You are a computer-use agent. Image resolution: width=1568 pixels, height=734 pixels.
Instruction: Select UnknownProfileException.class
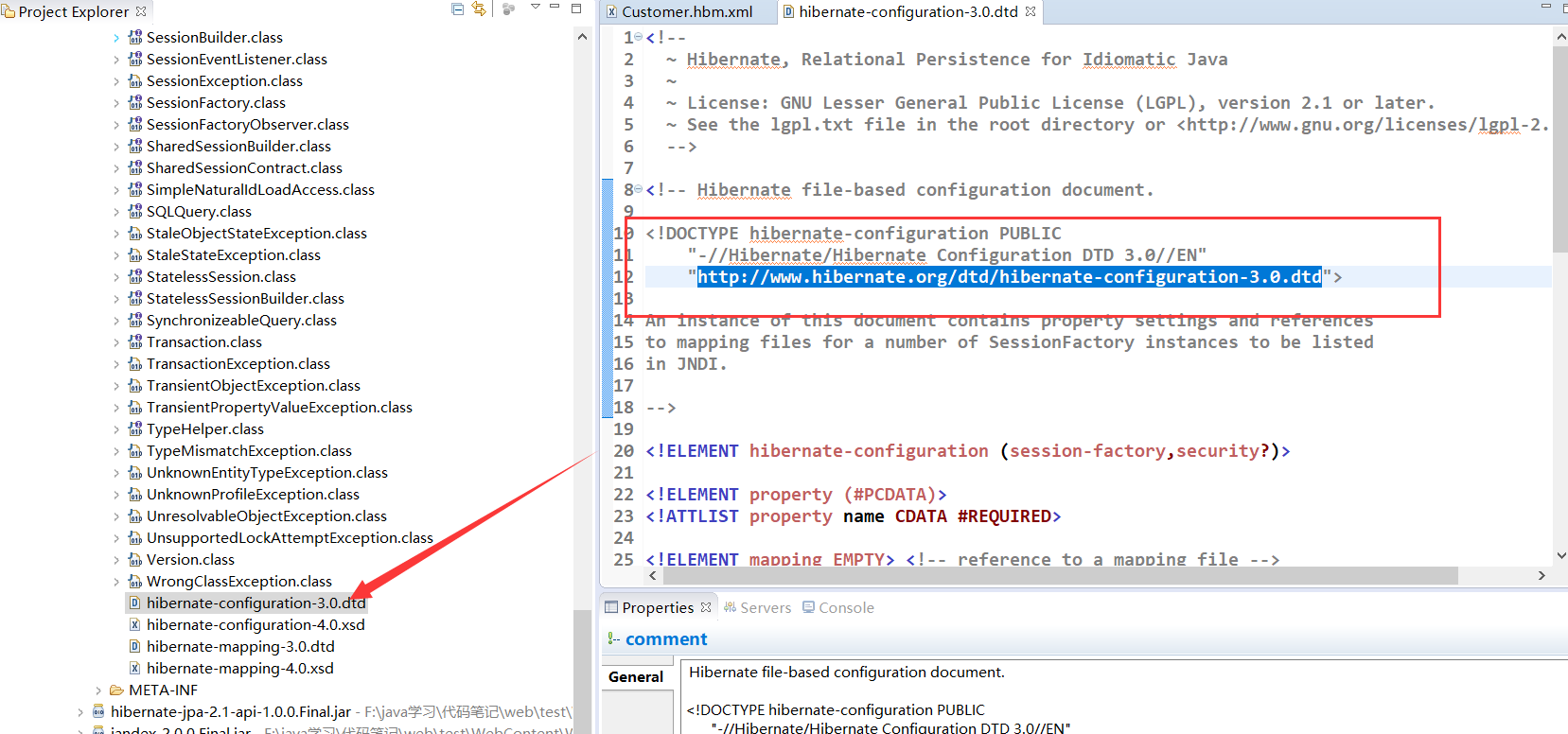point(253,495)
